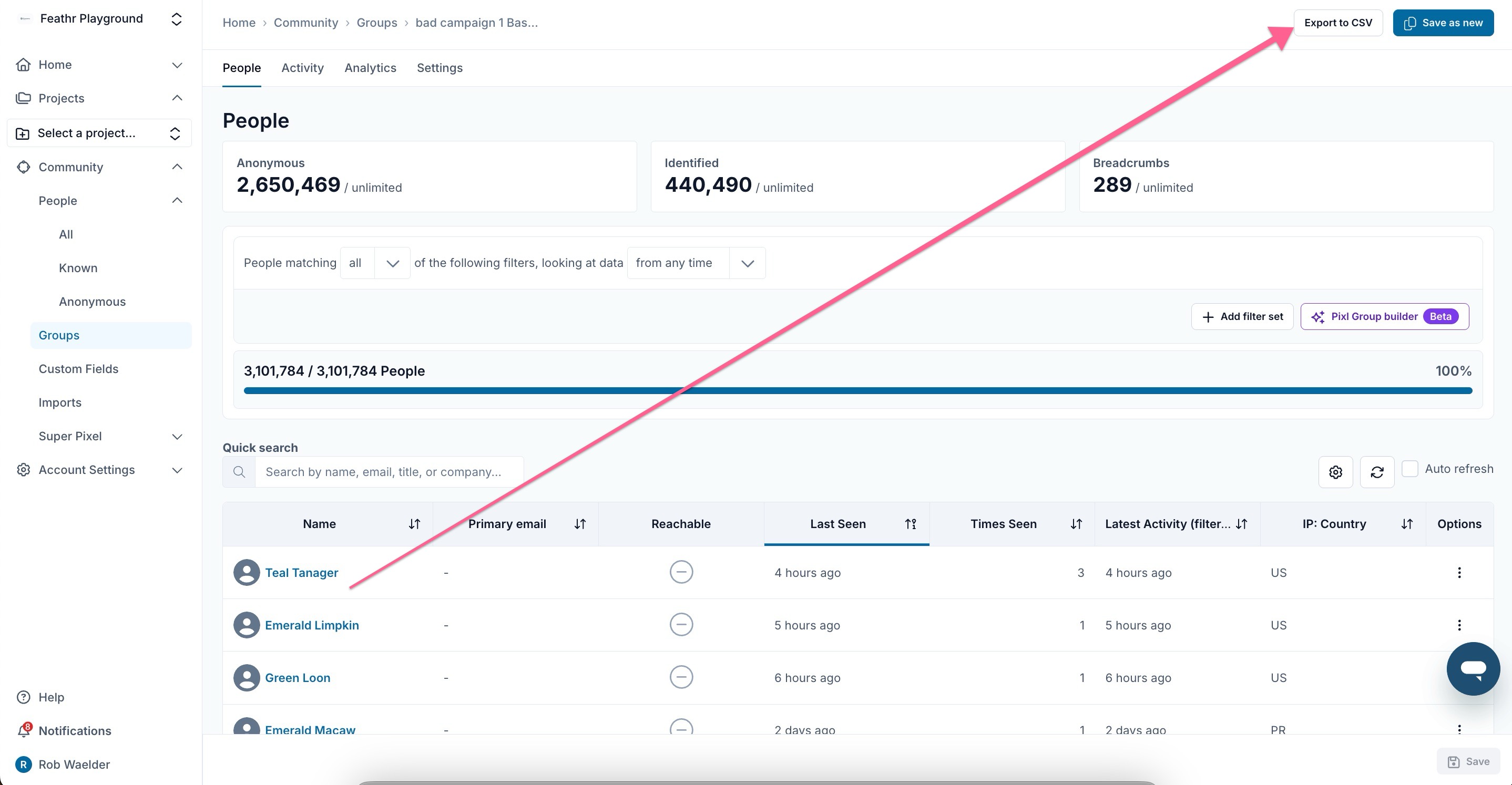Click Emerald Limpkin's avatar icon
The image size is (1512, 785).
coord(247,625)
